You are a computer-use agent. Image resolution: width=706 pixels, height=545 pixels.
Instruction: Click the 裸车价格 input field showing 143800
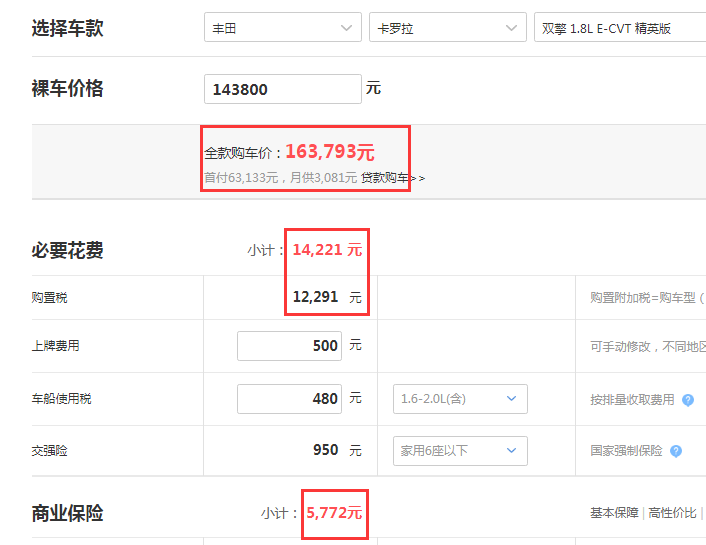pos(283,89)
